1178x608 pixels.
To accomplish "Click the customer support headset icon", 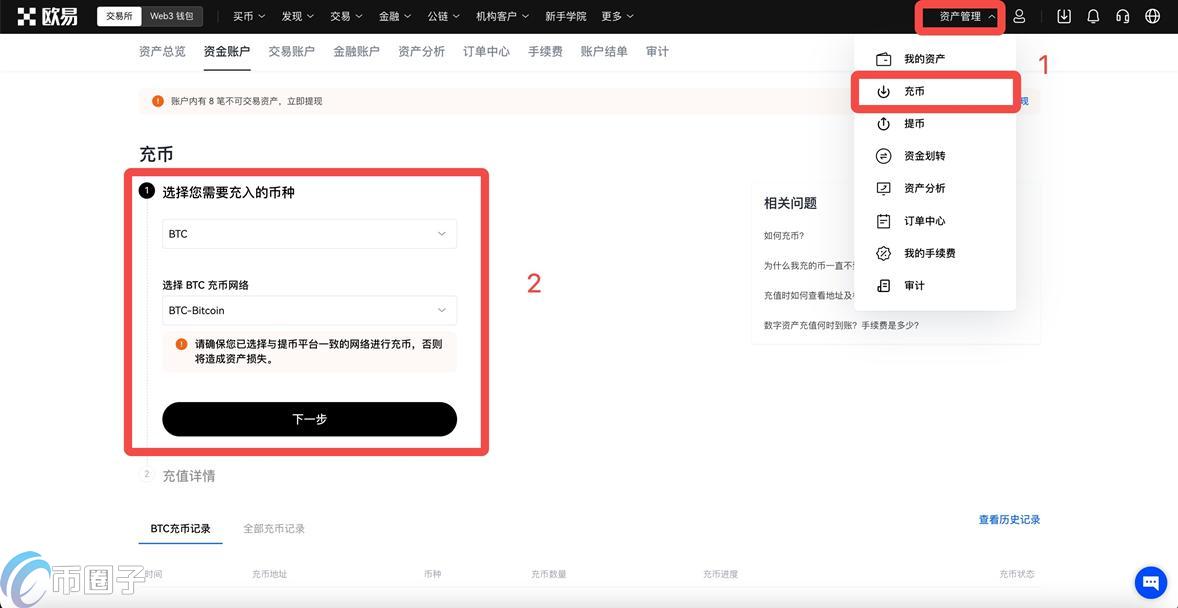I will click(1122, 16).
